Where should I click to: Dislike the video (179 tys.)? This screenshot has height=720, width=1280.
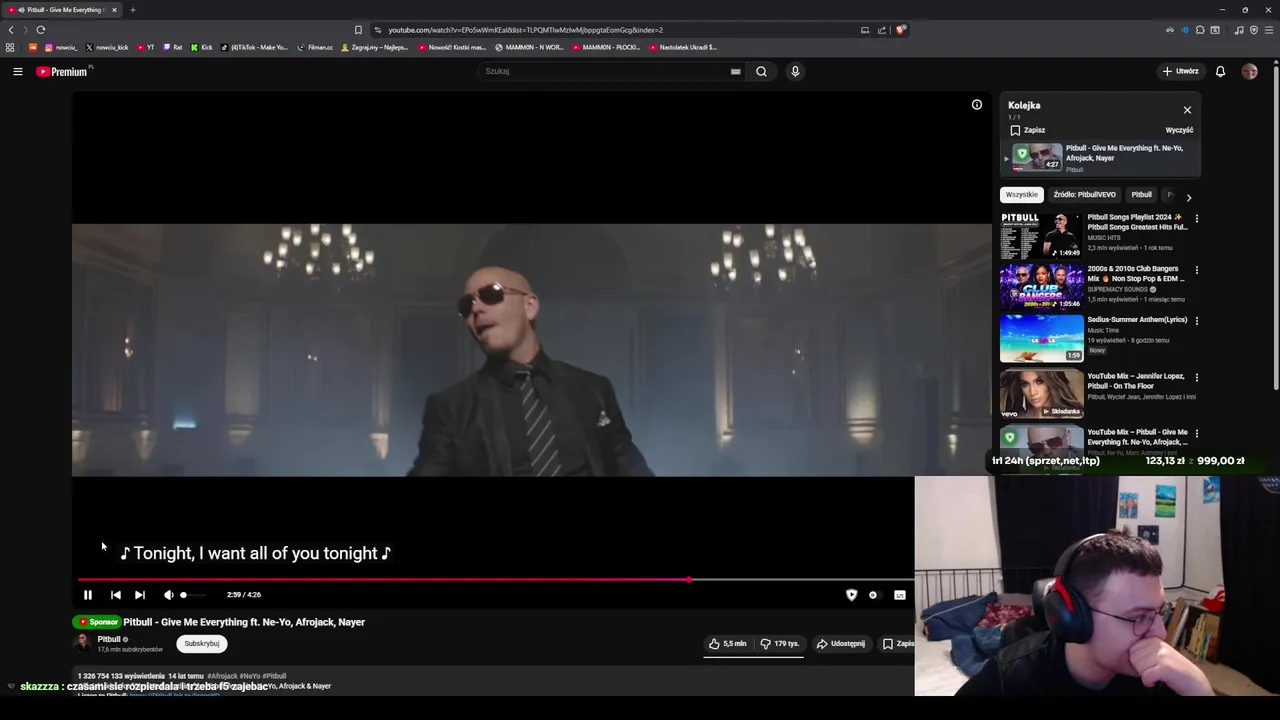coord(780,644)
